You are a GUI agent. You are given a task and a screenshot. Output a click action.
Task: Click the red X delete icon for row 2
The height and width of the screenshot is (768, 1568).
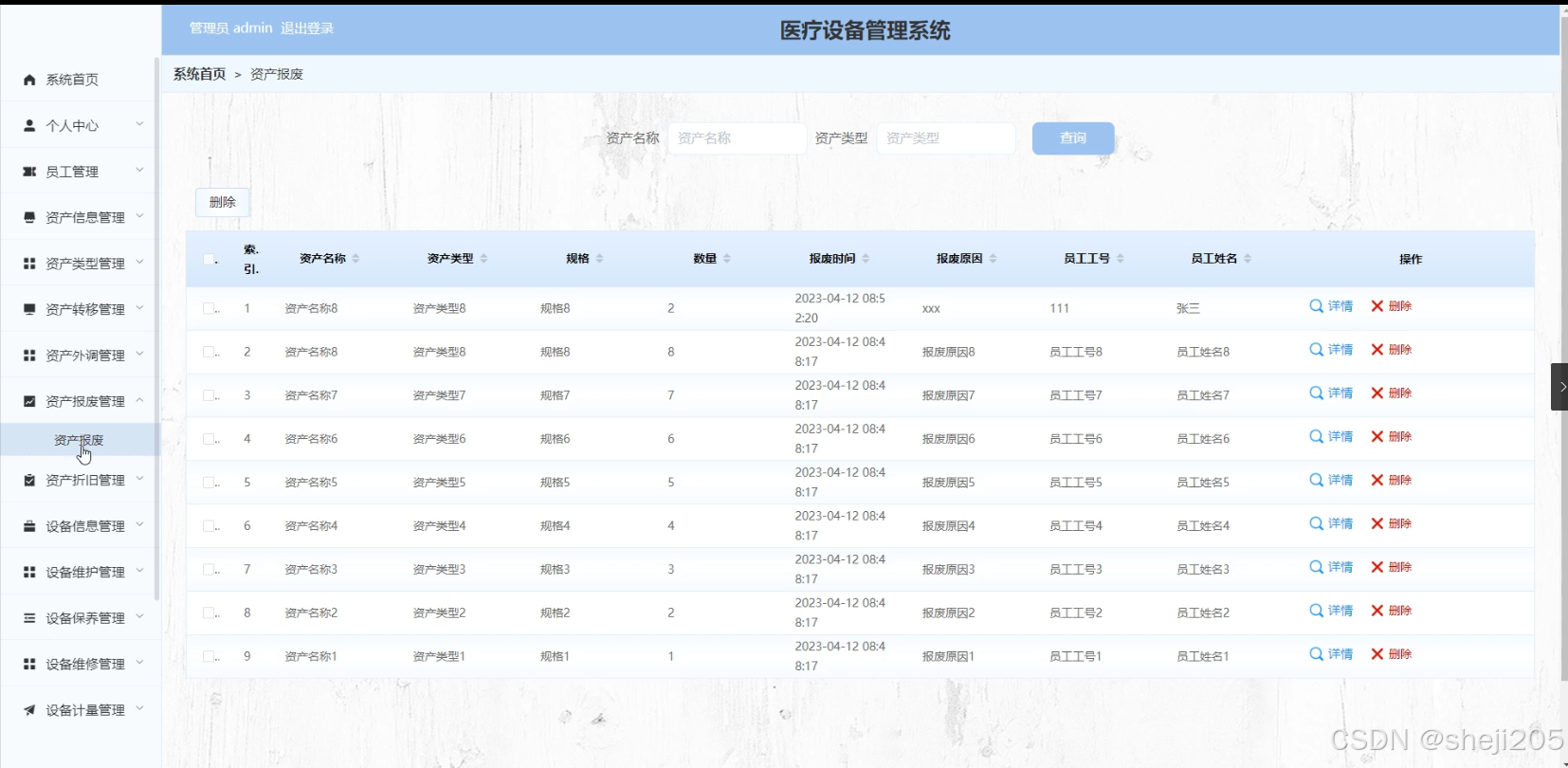tap(1377, 350)
